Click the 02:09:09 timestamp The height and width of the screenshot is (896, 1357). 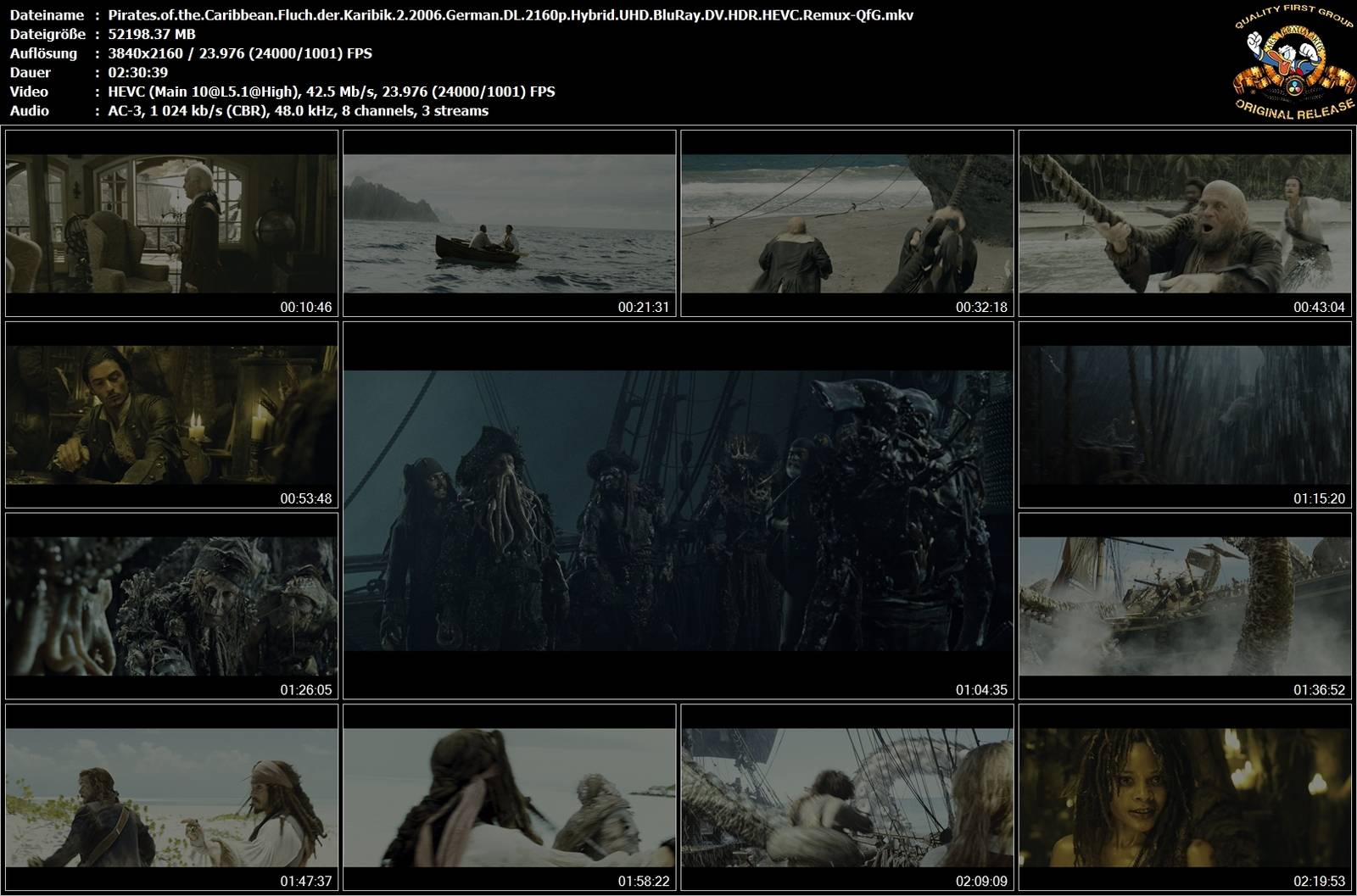pos(981,881)
